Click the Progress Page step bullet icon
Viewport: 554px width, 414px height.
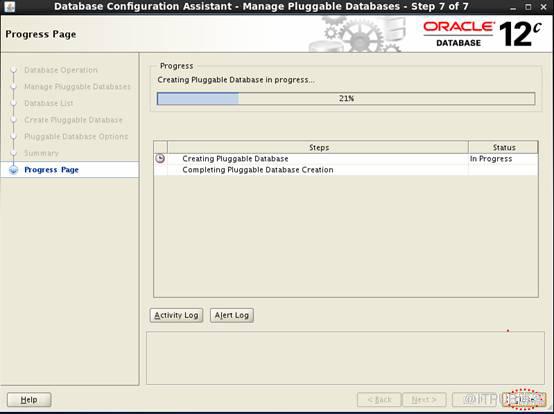coord(14,170)
